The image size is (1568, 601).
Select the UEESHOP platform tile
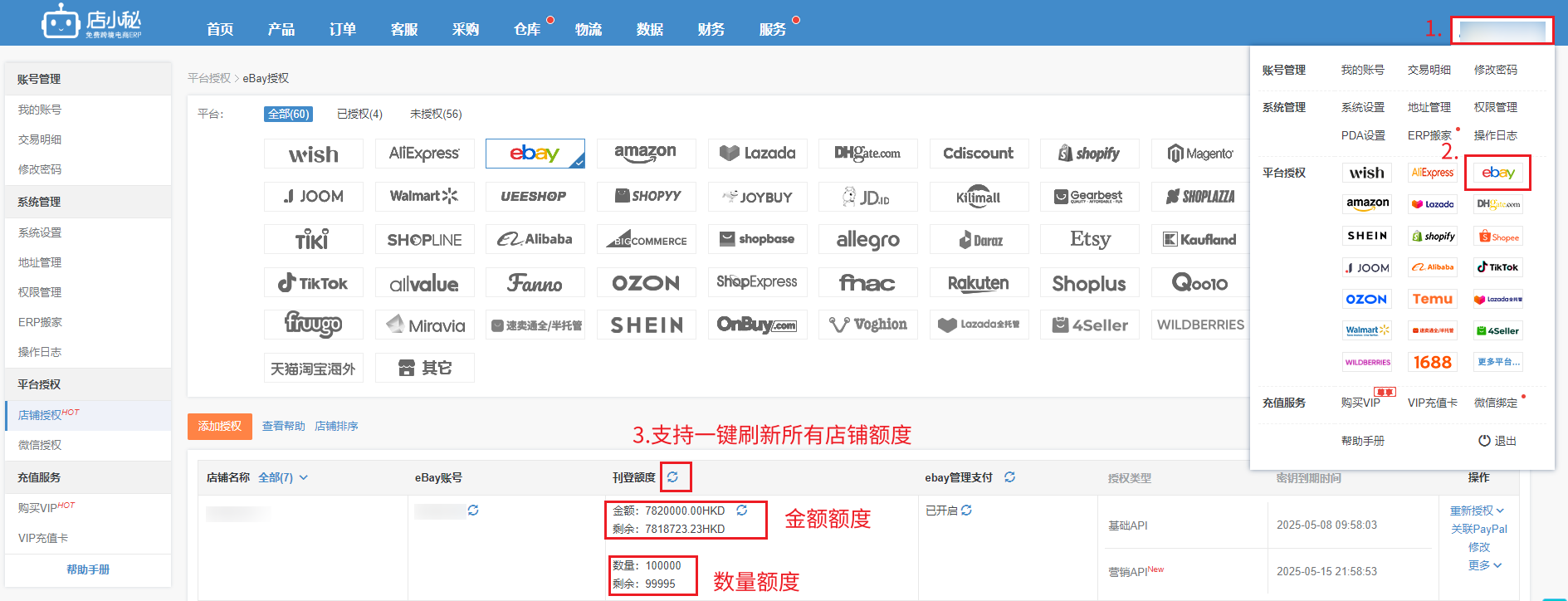535,197
